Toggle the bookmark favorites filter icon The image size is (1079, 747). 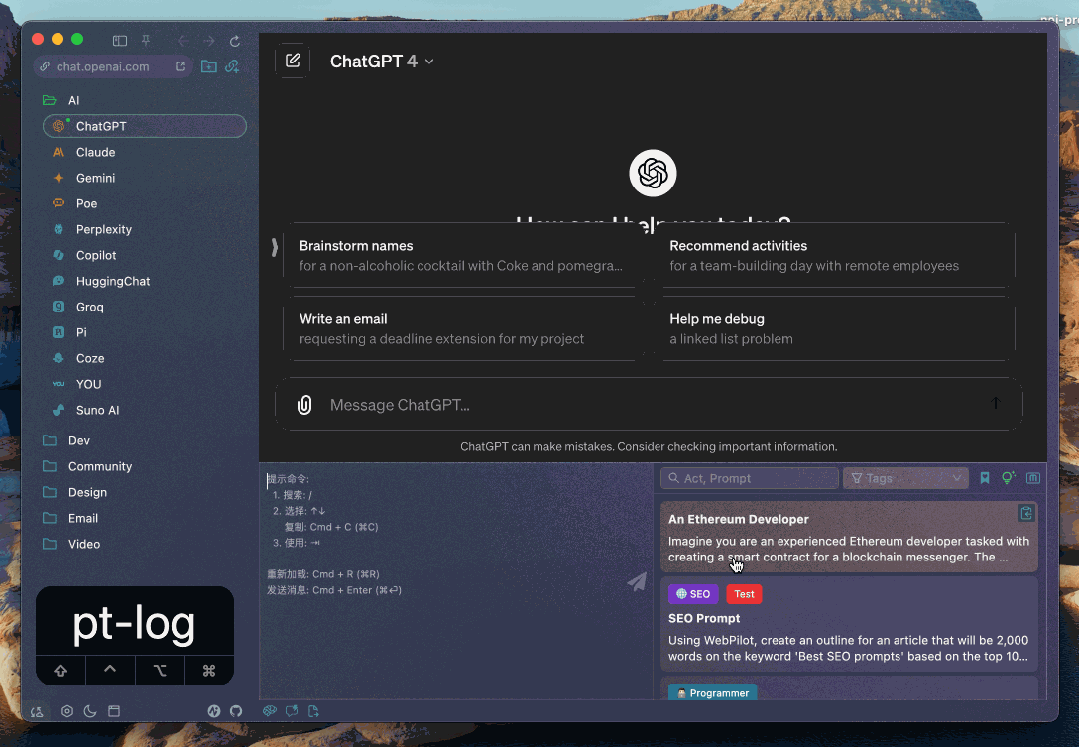click(x=985, y=478)
